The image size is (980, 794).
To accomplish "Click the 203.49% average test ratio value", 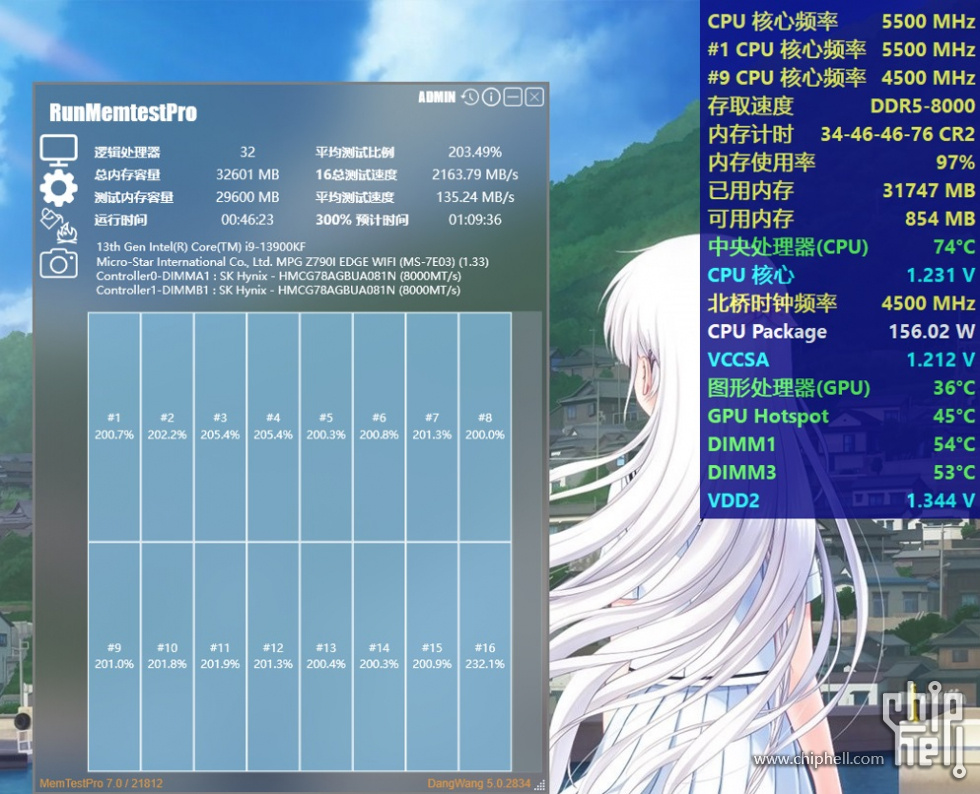I will click(x=475, y=152).
